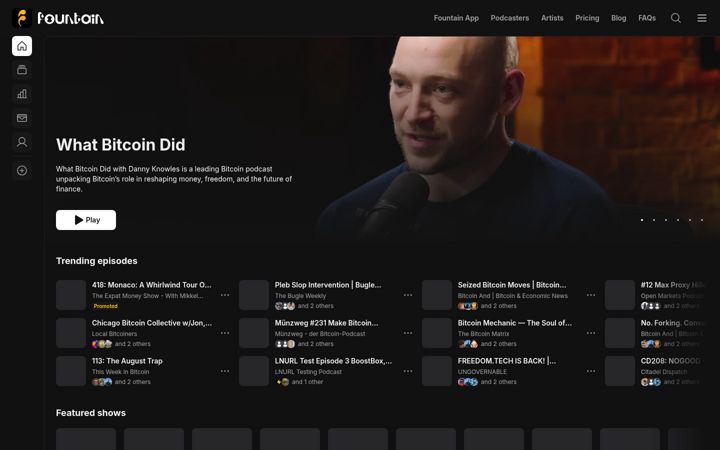Click the Trending episodes heading
This screenshot has width=720, height=450.
coord(96,261)
